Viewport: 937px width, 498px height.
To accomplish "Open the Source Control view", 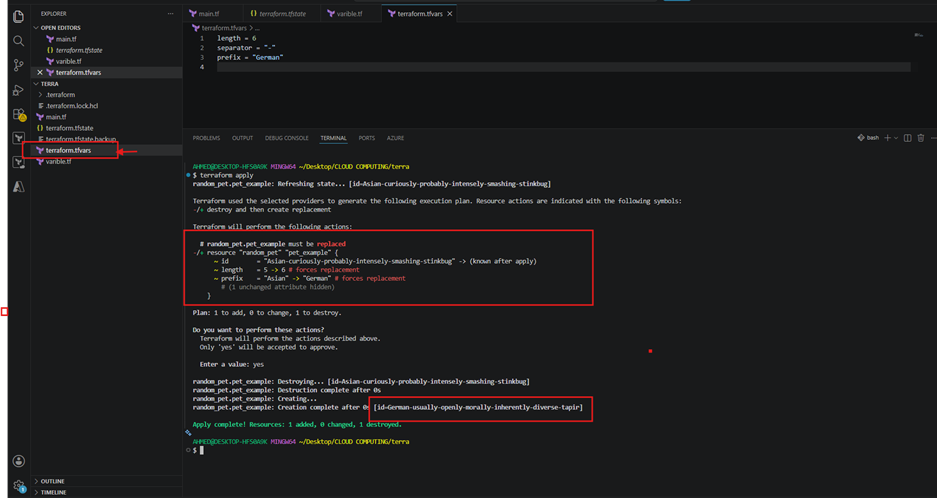I will pyautogui.click(x=19, y=65).
